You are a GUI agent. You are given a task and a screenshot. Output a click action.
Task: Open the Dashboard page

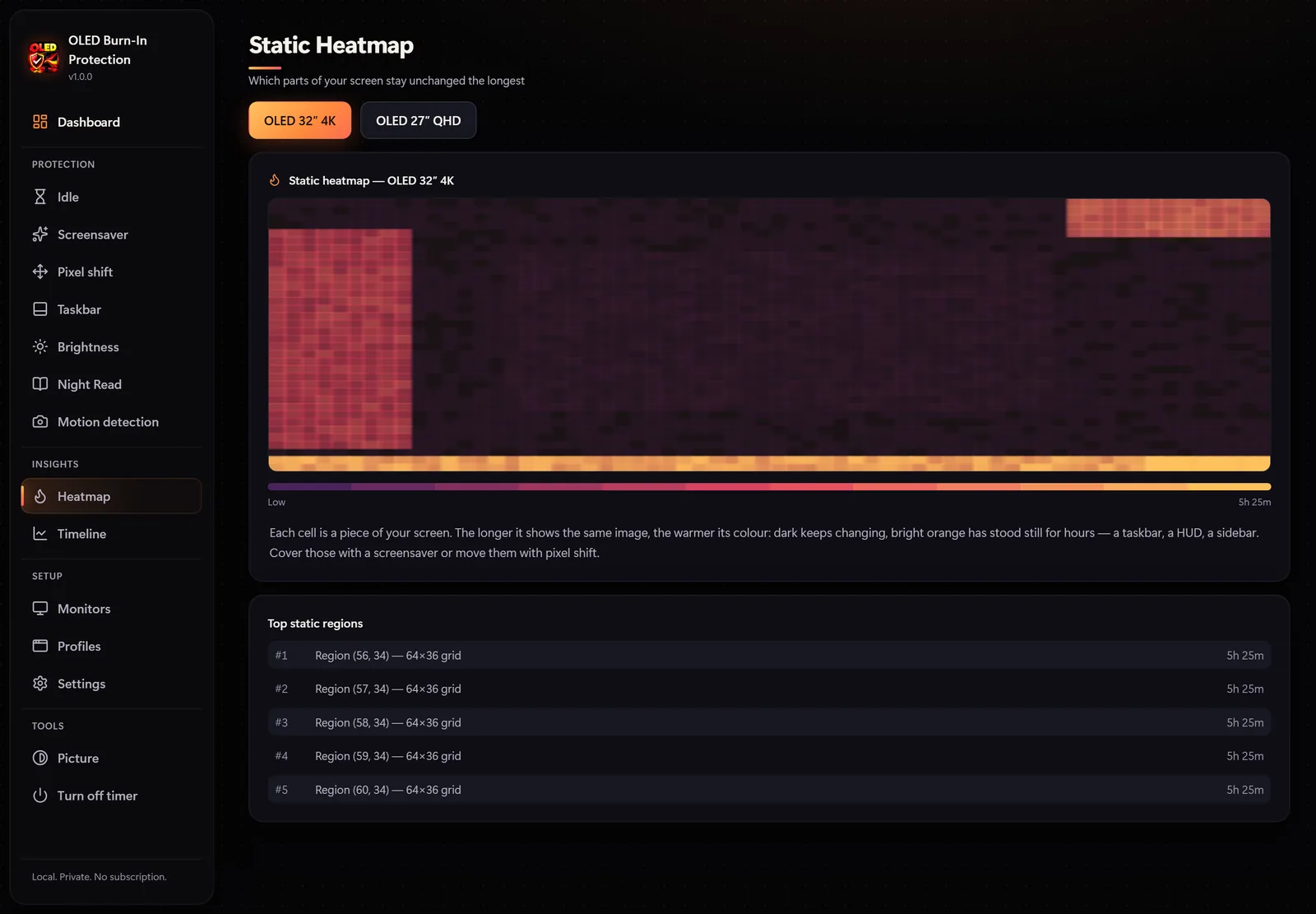pos(111,122)
